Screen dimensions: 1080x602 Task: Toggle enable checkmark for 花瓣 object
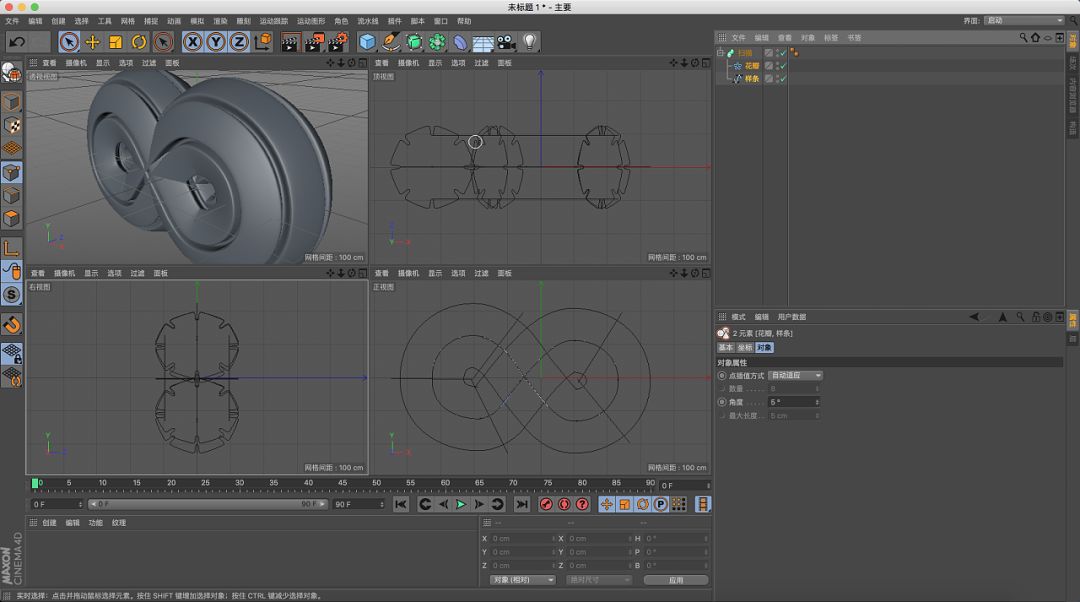pos(783,66)
